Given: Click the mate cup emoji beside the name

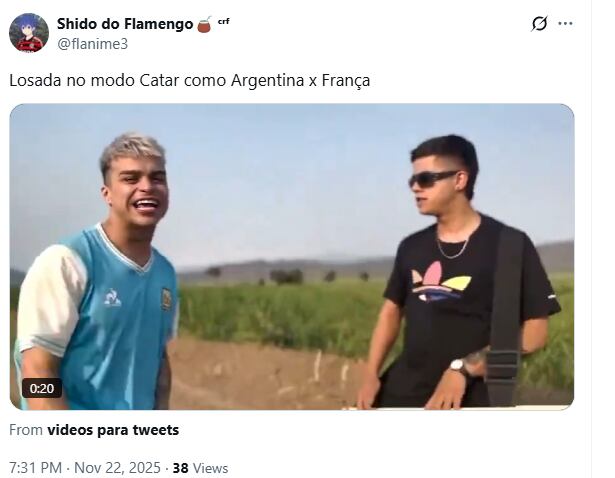Looking at the screenshot, I should (204, 24).
